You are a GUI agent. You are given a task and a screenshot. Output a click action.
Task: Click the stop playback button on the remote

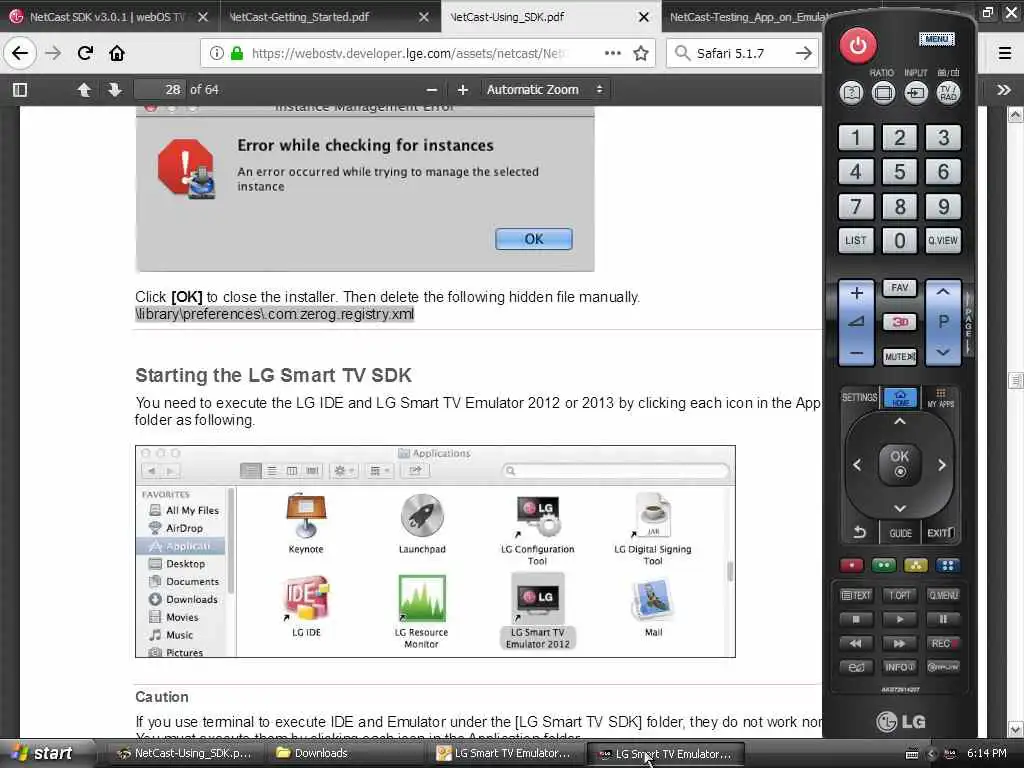point(856,619)
